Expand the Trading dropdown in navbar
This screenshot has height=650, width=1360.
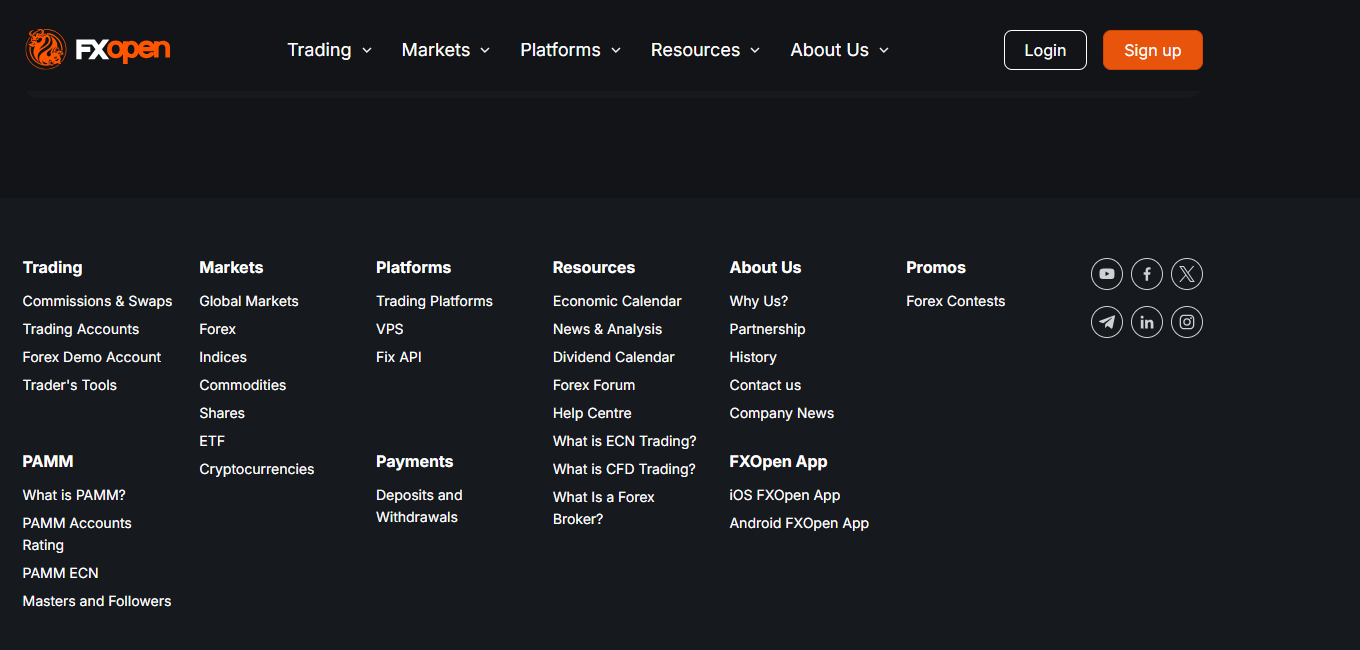point(329,50)
